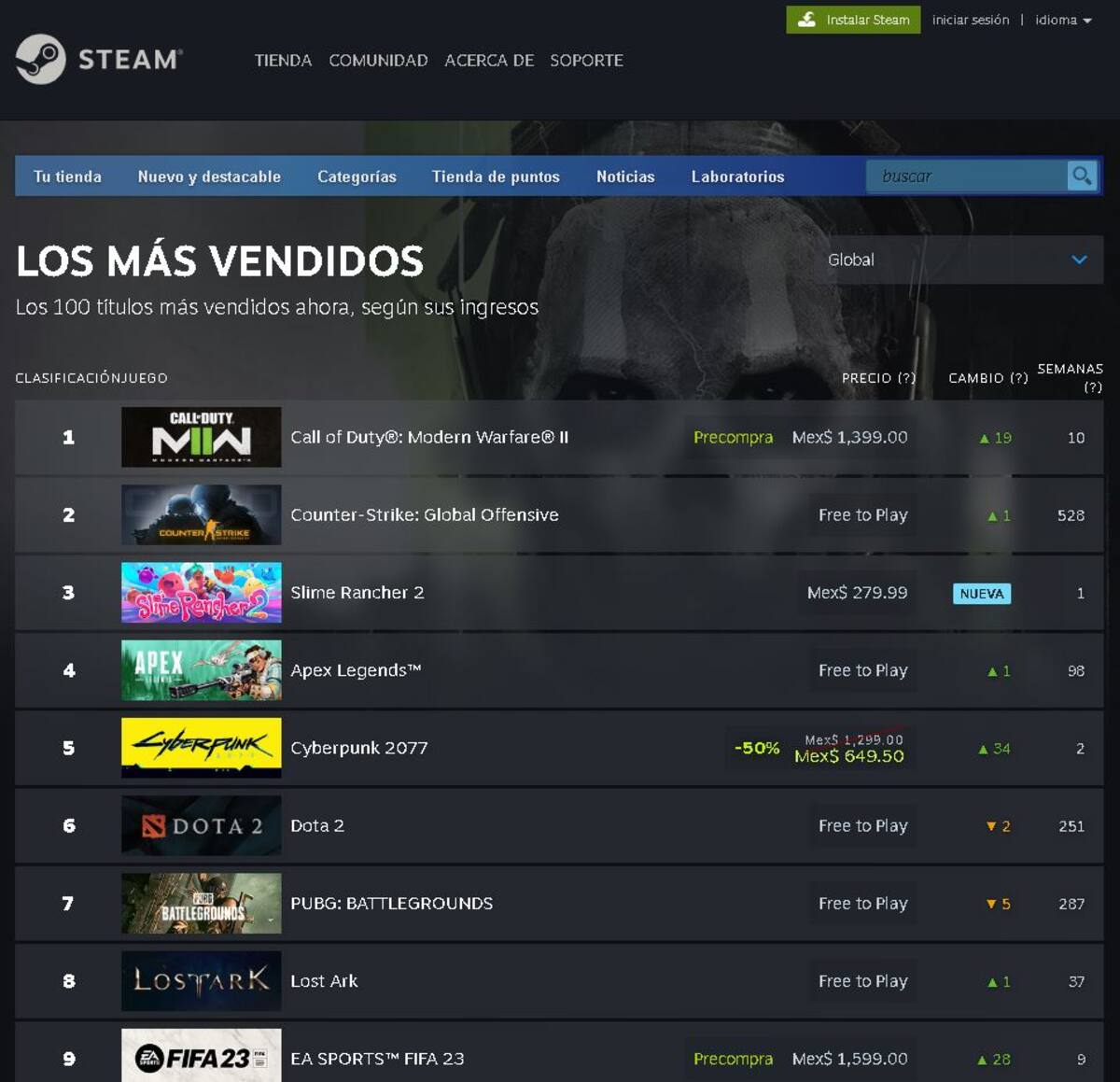This screenshot has height=1082, width=1120.
Task: Click the Dota 2 thumbnail
Action: [201, 825]
